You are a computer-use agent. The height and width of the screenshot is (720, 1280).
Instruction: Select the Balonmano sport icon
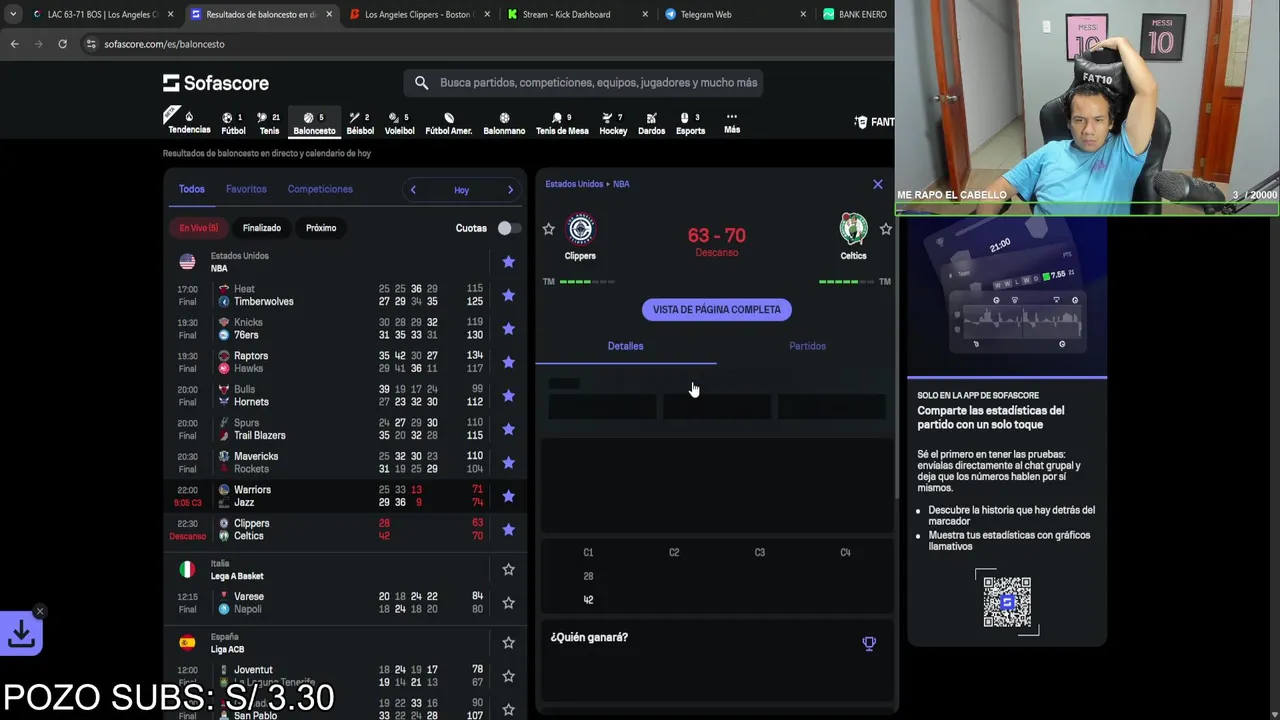504,123
